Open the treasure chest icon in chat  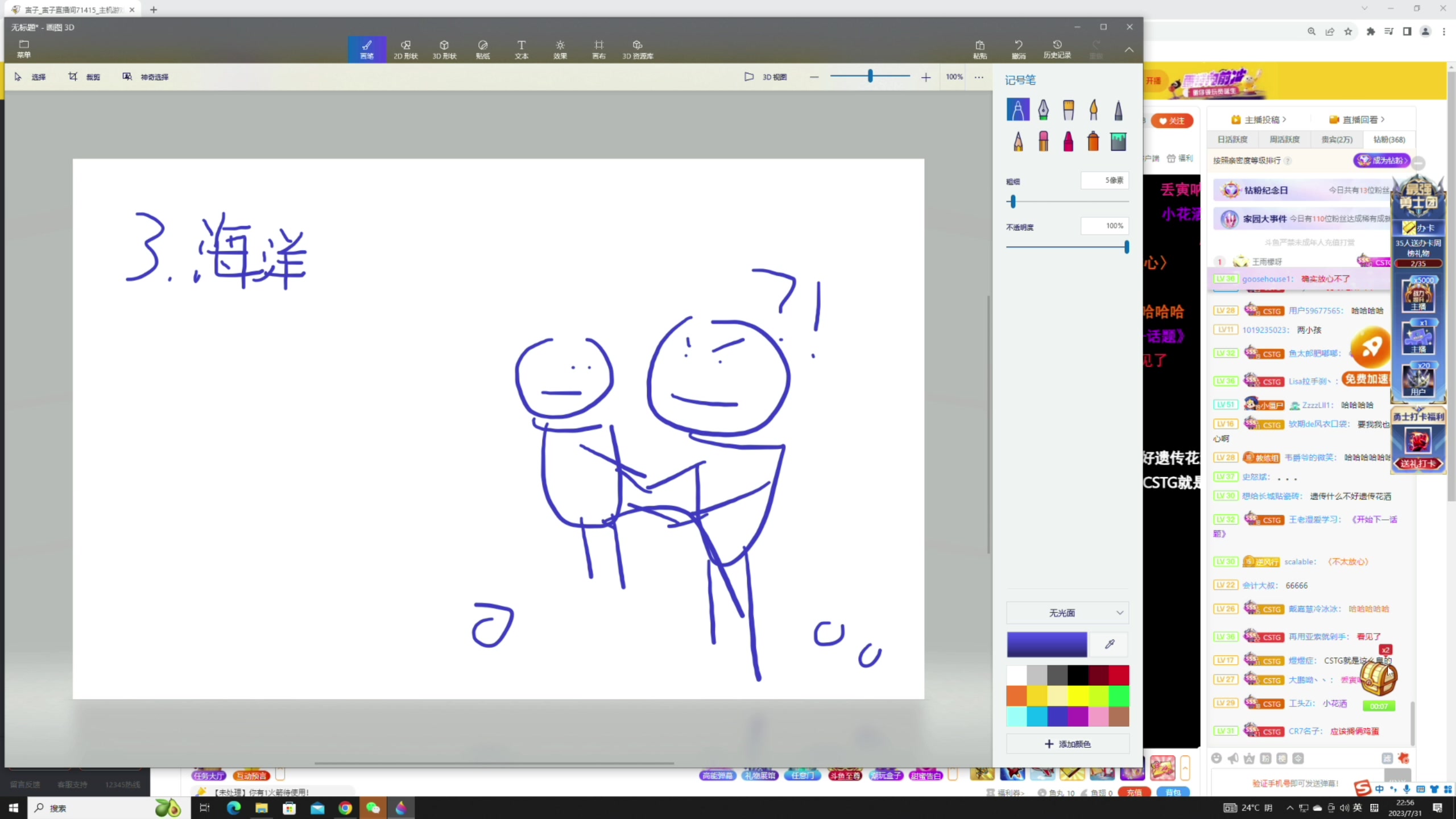coord(1379,677)
